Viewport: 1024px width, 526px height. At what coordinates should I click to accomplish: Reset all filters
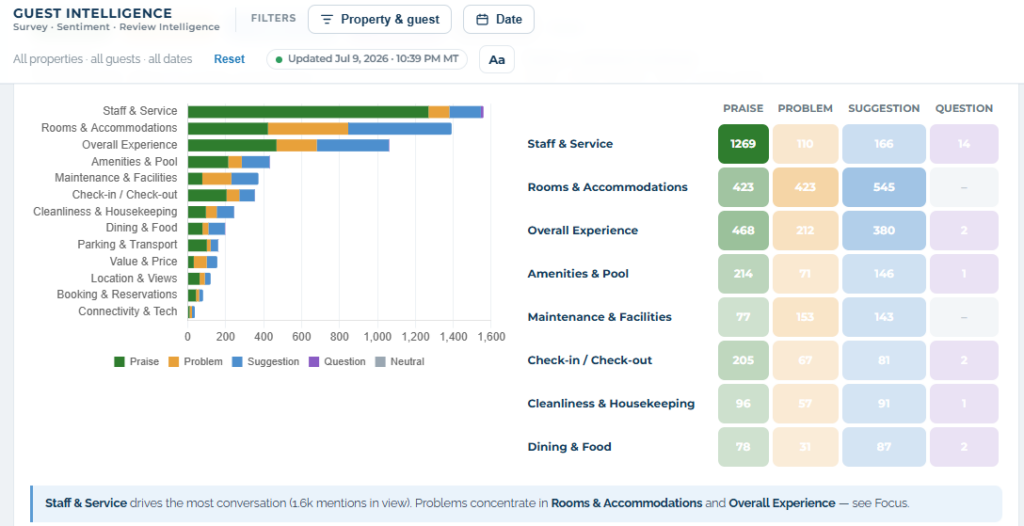click(x=229, y=59)
